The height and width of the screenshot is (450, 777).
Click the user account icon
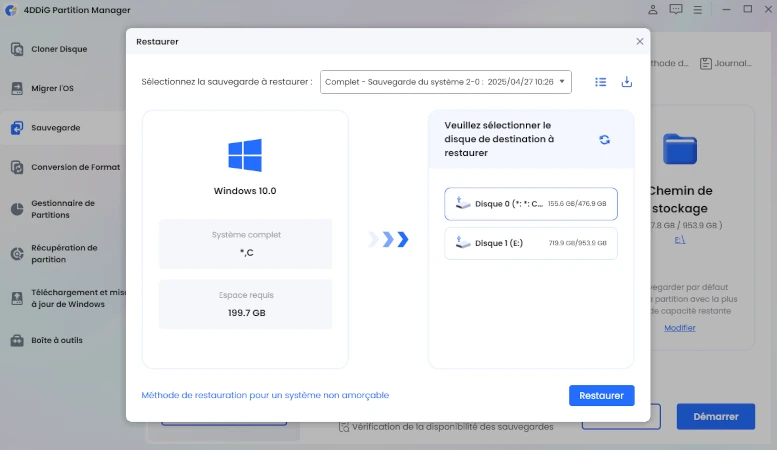tap(653, 9)
